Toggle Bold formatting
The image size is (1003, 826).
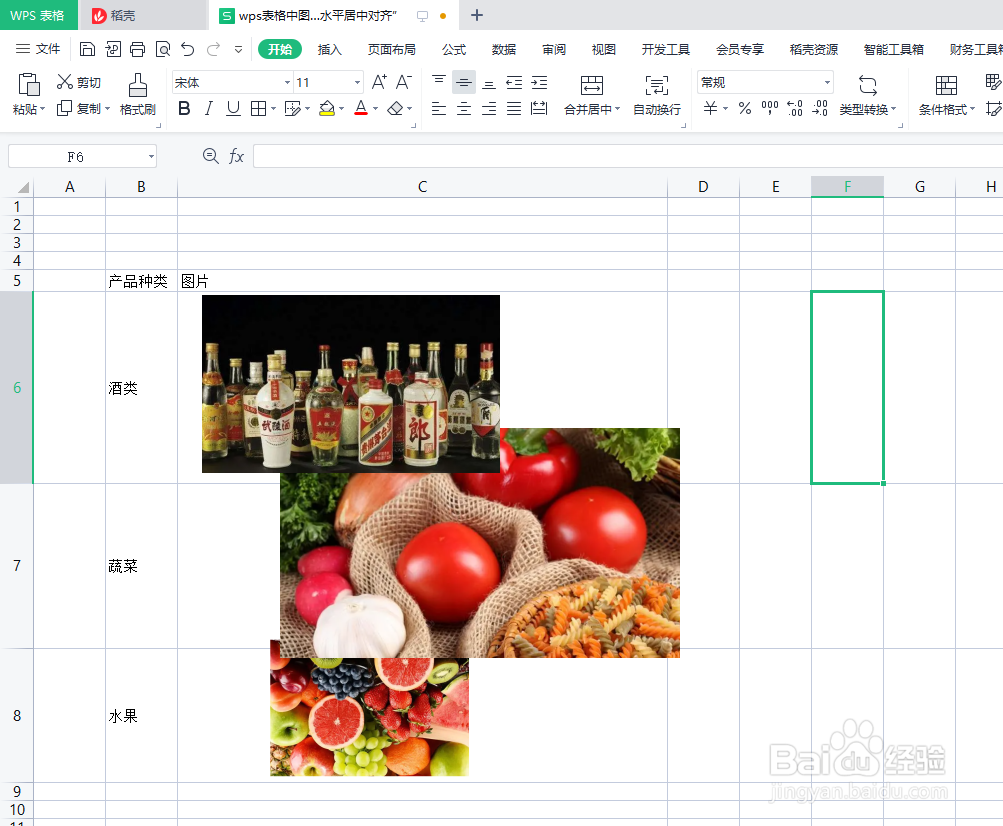click(184, 108)
